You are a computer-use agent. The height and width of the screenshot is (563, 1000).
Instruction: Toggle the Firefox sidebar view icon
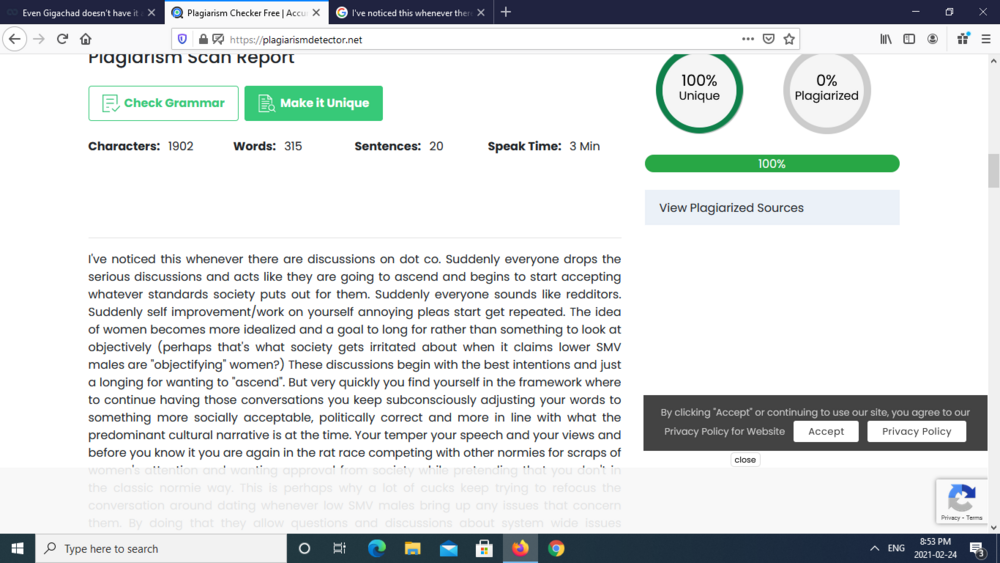909,39
